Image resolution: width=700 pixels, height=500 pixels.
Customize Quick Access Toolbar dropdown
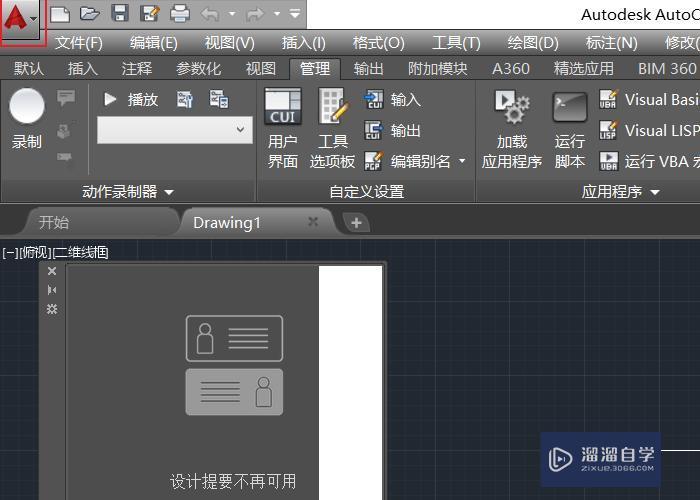click(x=295, y=14)
